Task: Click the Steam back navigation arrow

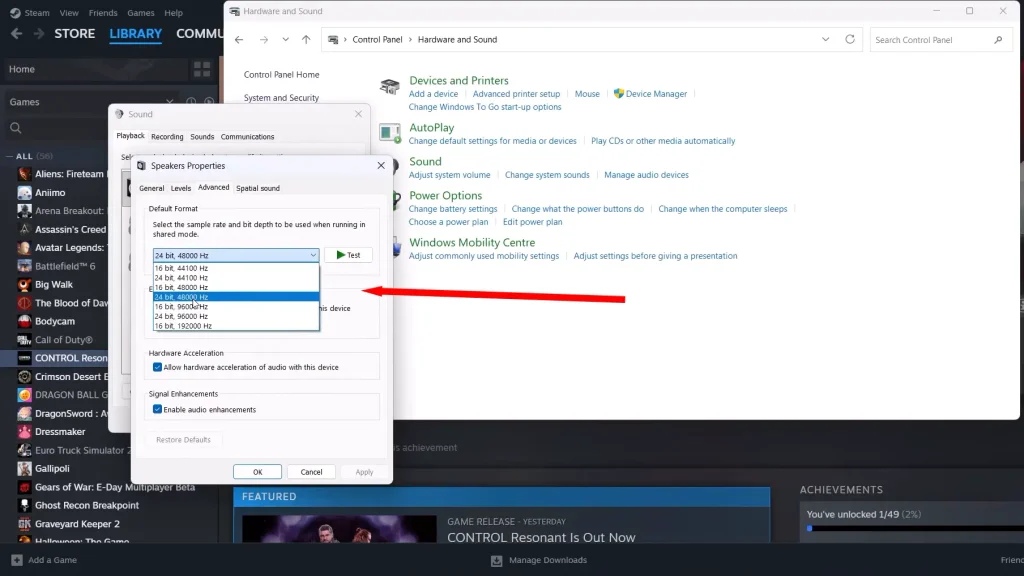Action: [x=16, y=33]
